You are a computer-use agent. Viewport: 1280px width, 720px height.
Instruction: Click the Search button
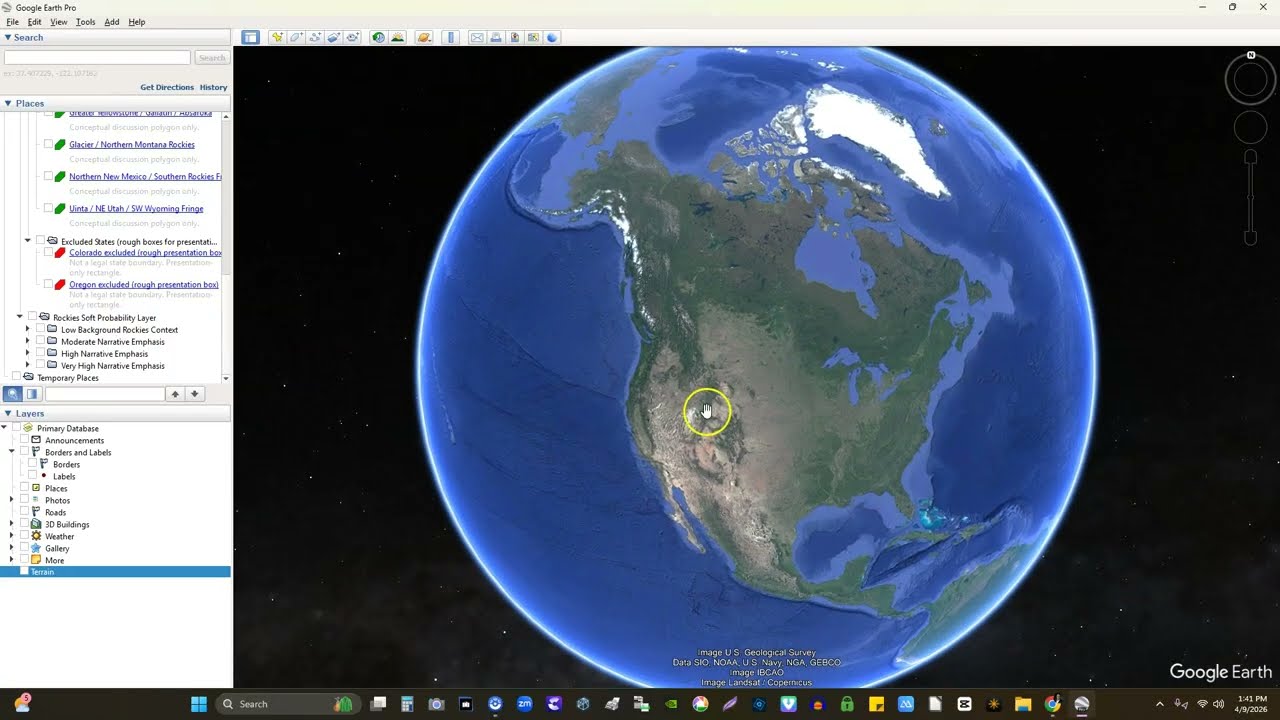tap(212, 58)
